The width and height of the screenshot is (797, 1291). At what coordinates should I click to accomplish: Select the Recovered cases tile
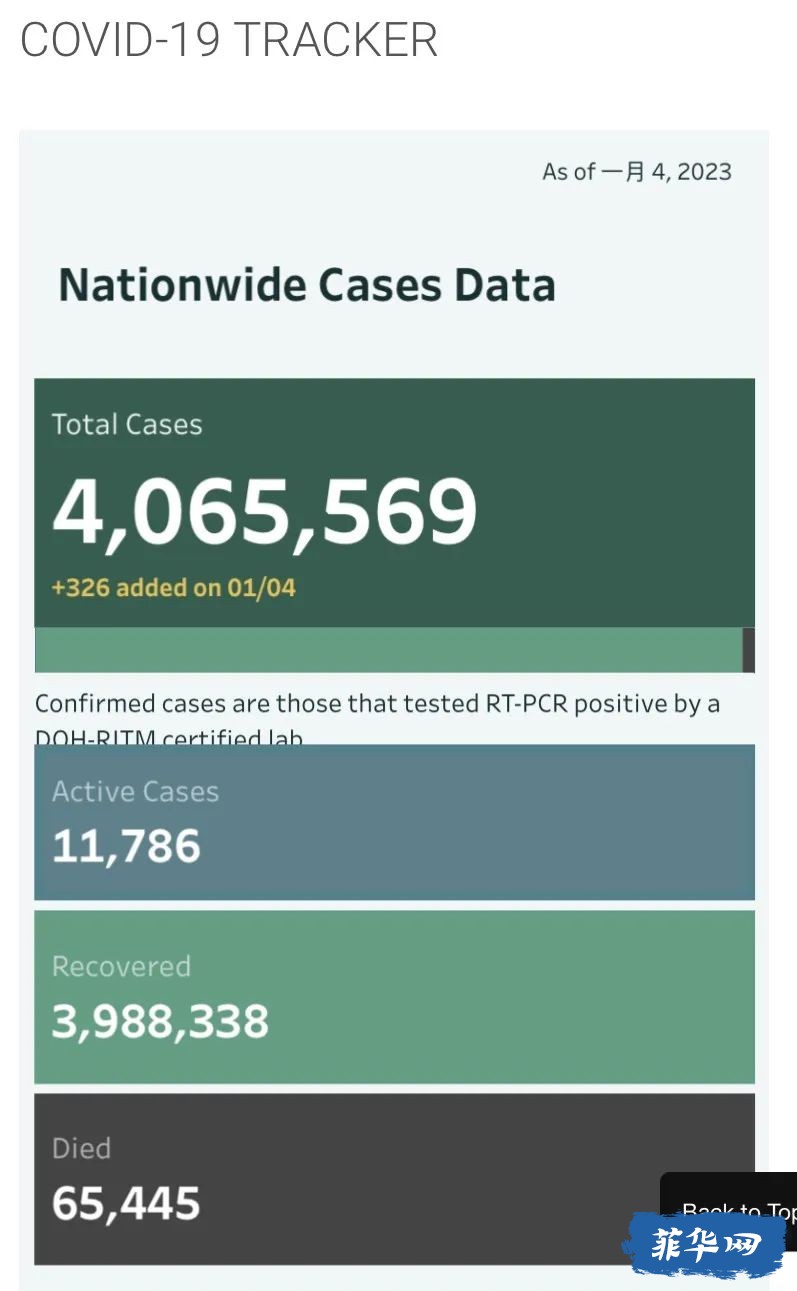[394, 996]
